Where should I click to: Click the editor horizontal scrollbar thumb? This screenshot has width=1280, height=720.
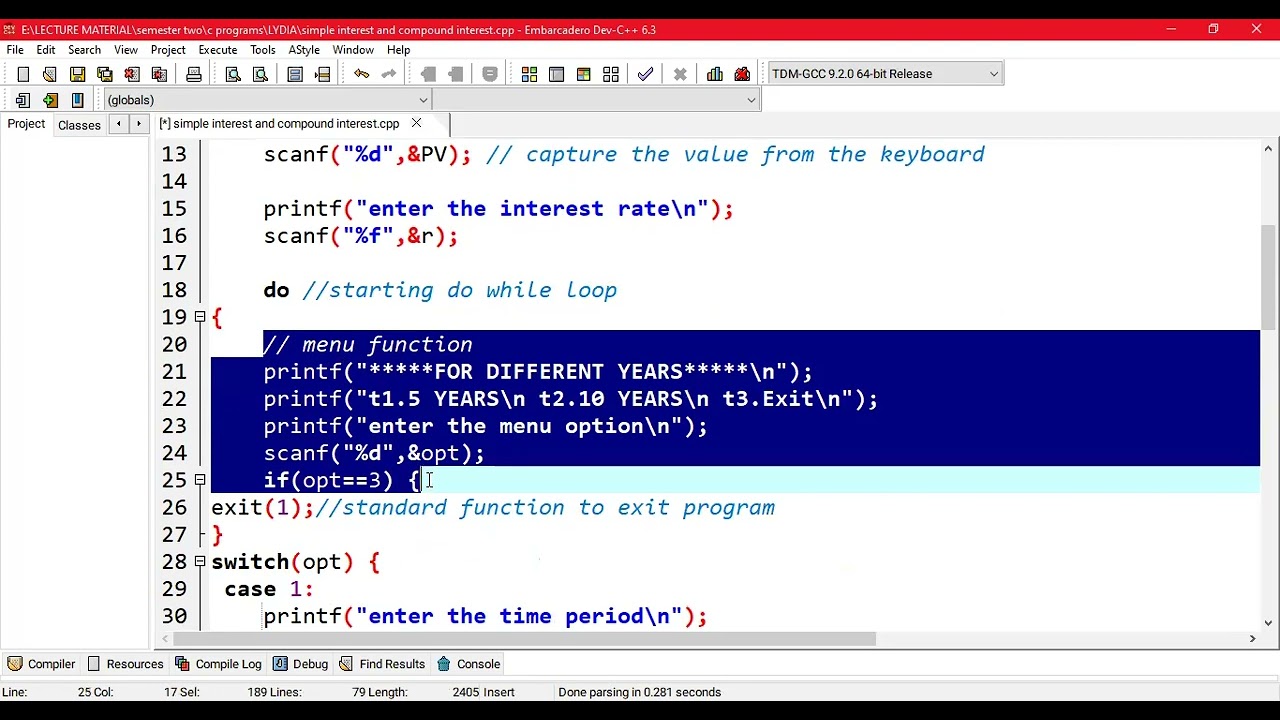coord(525,639)
